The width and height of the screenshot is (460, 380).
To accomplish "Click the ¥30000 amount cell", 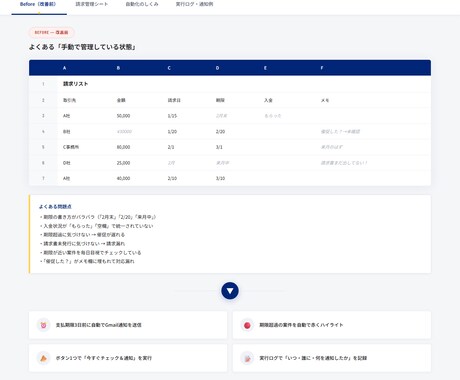I will pyautogui.click(x=124, y=132).
